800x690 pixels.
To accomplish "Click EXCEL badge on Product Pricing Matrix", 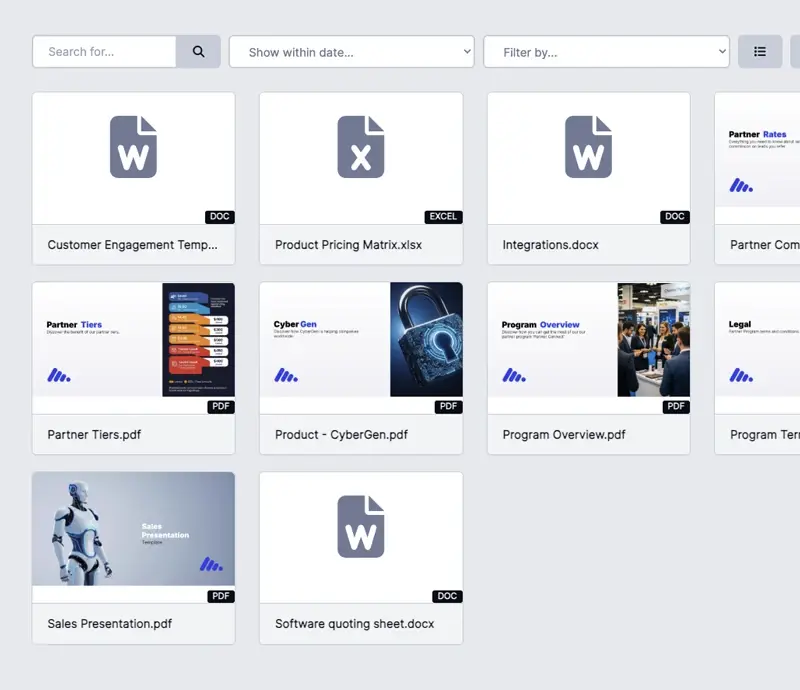I will coord(443,217).
